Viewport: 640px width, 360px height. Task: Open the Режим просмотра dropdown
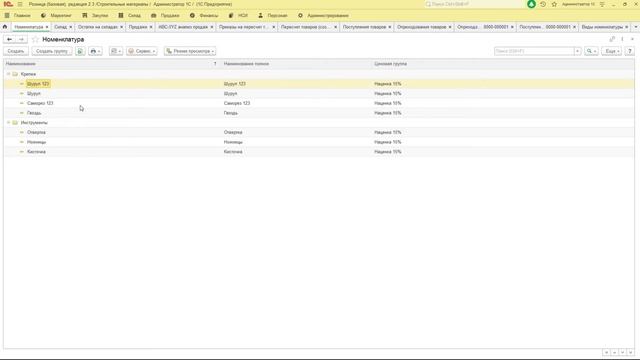[x=190, y=51]
